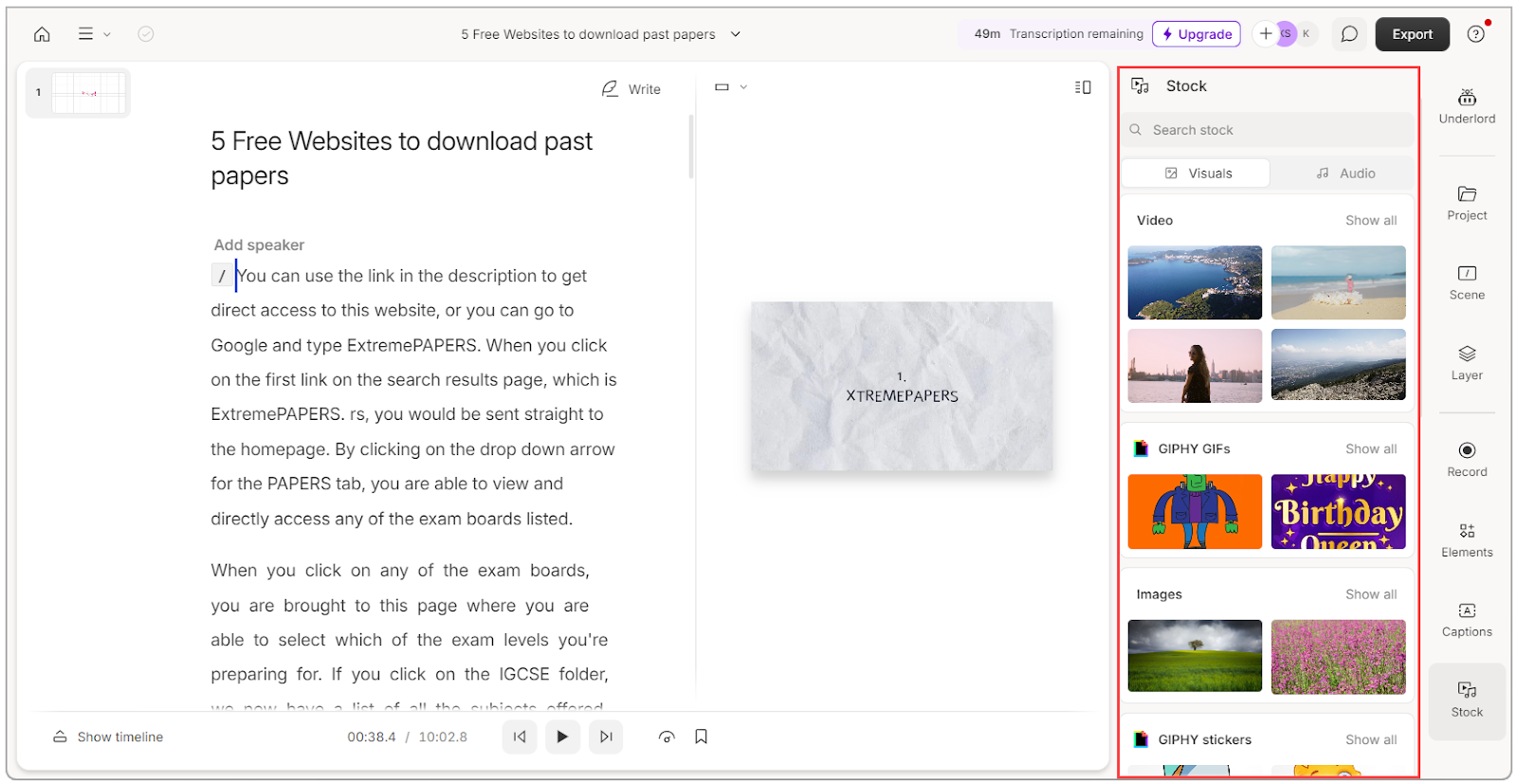1517x784 pixels.
Task: Go to the home page icon
Action: pos(42,34)
